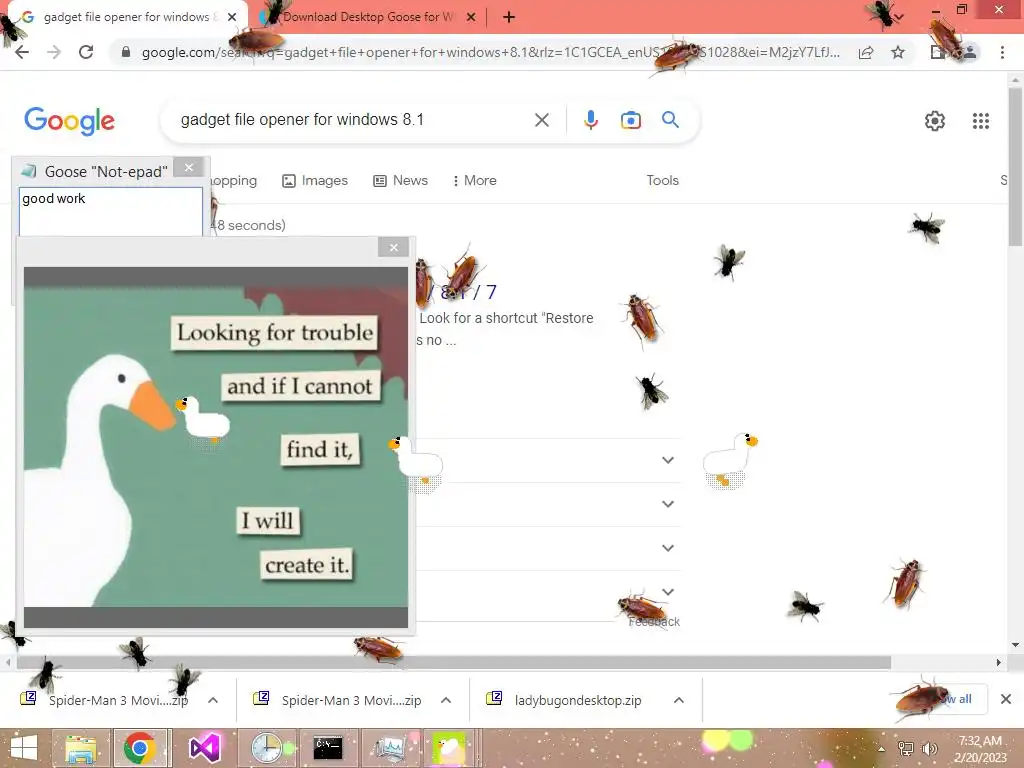Open options for second Spider-Man 3 download
1024x768 pixels.
446,700
